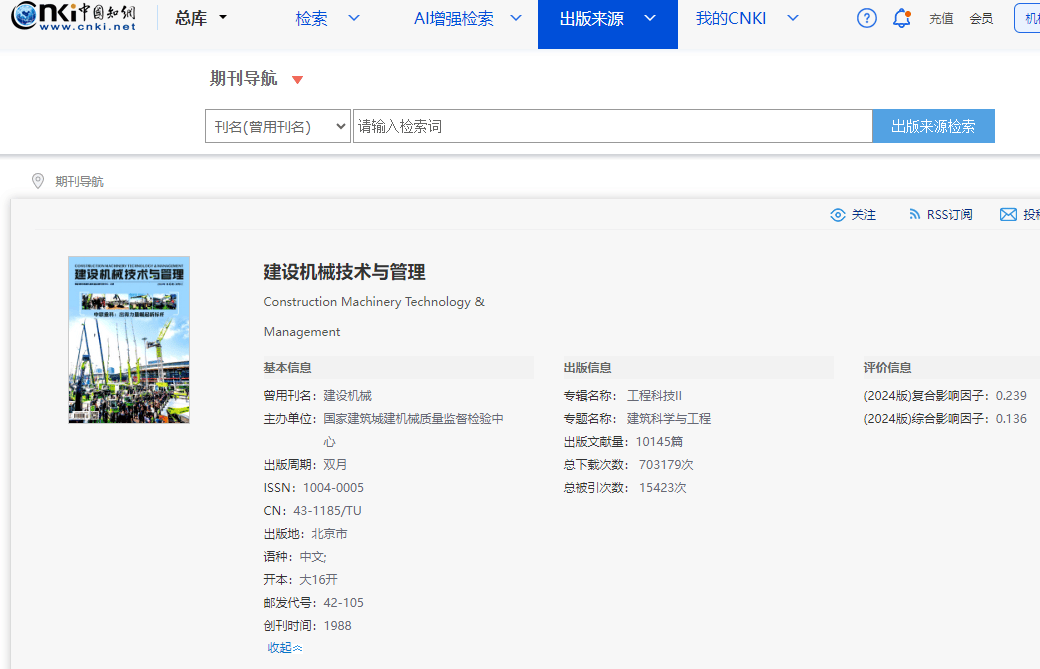This screenshot has width=1040, height=669.
Task: Click 建筑科学与工程 text
Action: tap(669, 419)
